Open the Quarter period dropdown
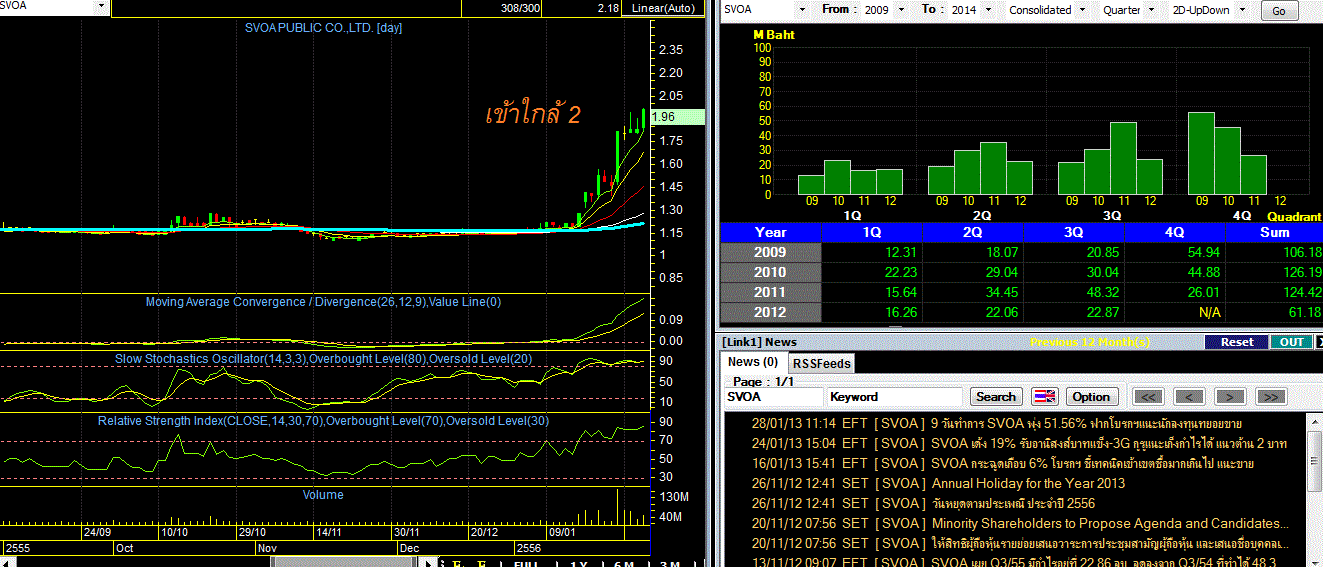 (1129, 9)
